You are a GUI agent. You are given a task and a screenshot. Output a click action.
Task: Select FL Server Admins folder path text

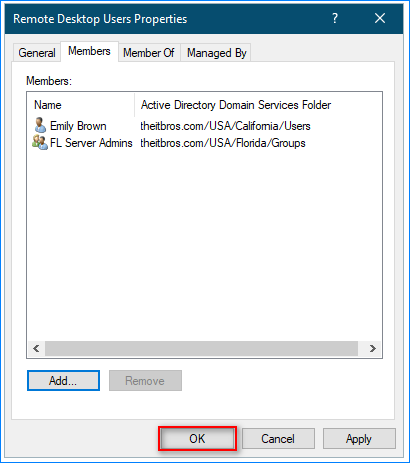223,143
